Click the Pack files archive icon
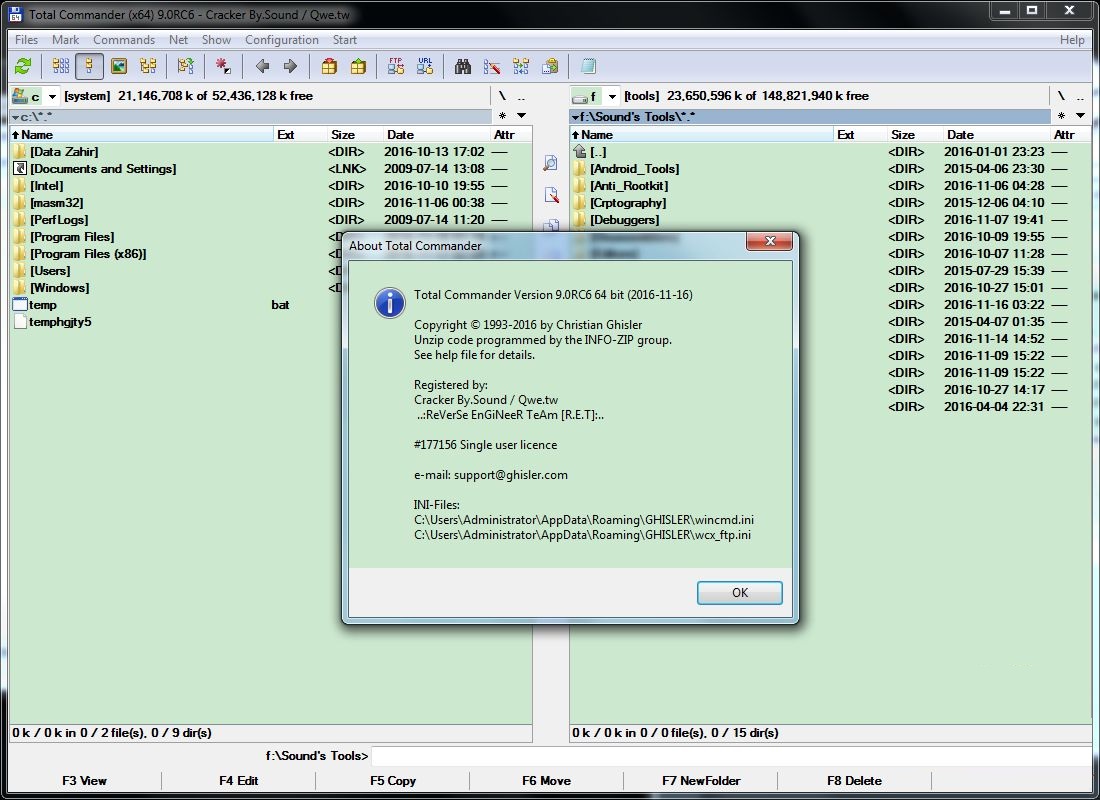1100x800 pixels. pyautogui.click(x=329, y=67)
